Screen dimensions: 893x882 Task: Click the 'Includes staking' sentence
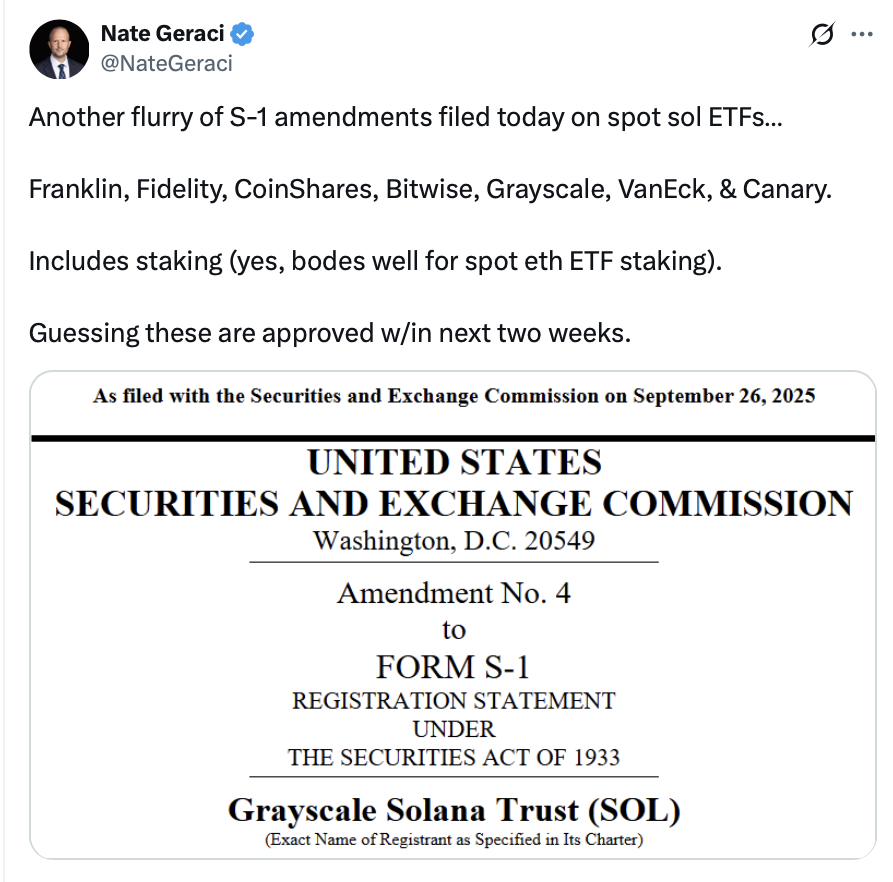pyautogui.click(x=374, y=261)
